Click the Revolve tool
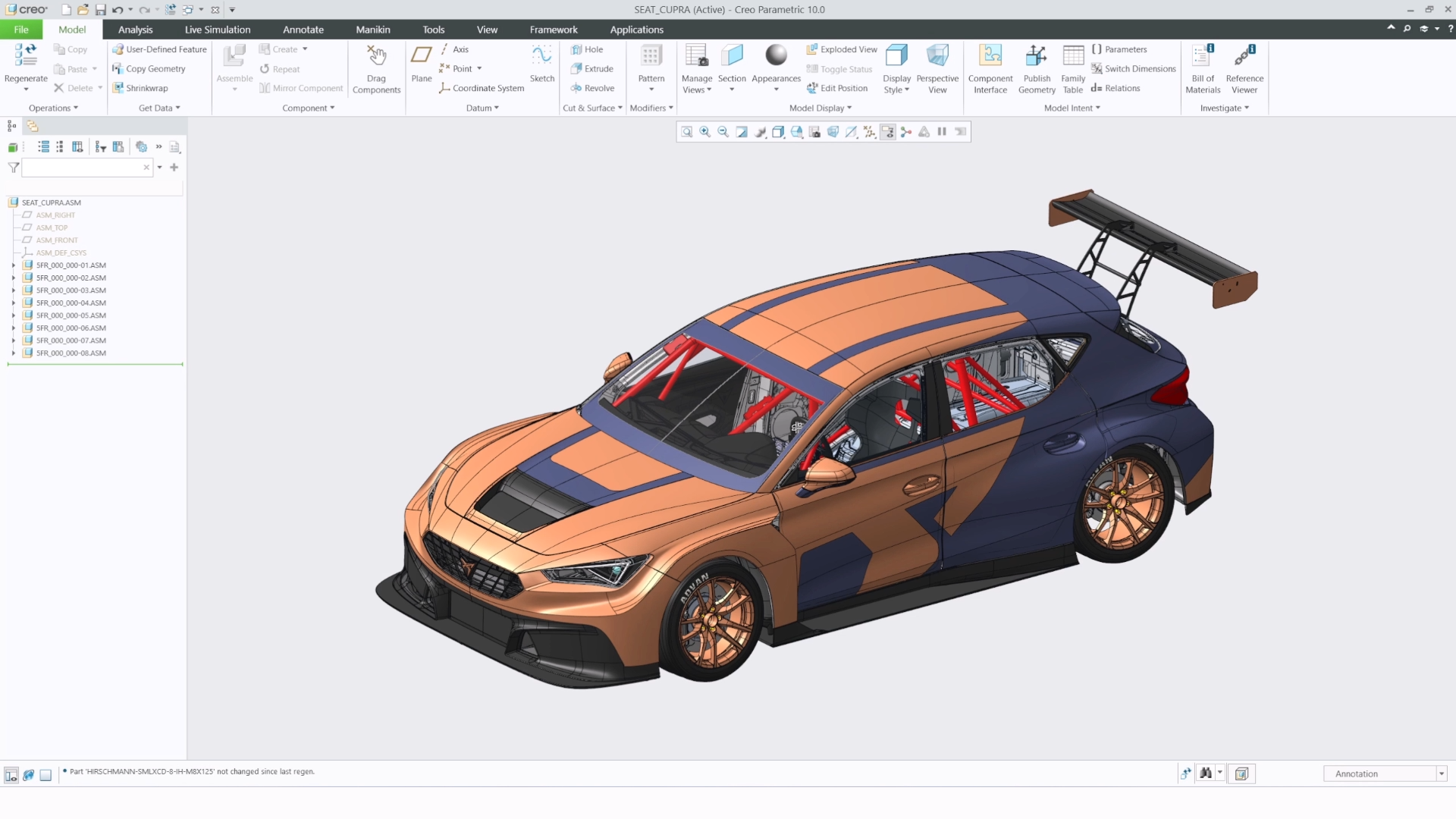This screenshot has width=1456, height=819. [x=591, y=89]
